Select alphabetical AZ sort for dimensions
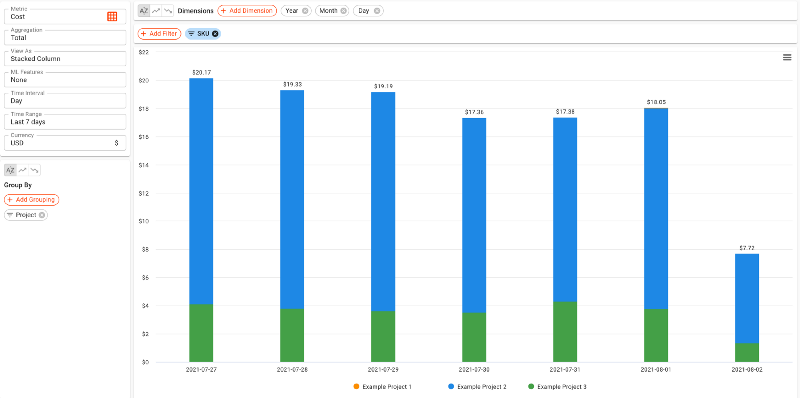 (x=144, y=10)
